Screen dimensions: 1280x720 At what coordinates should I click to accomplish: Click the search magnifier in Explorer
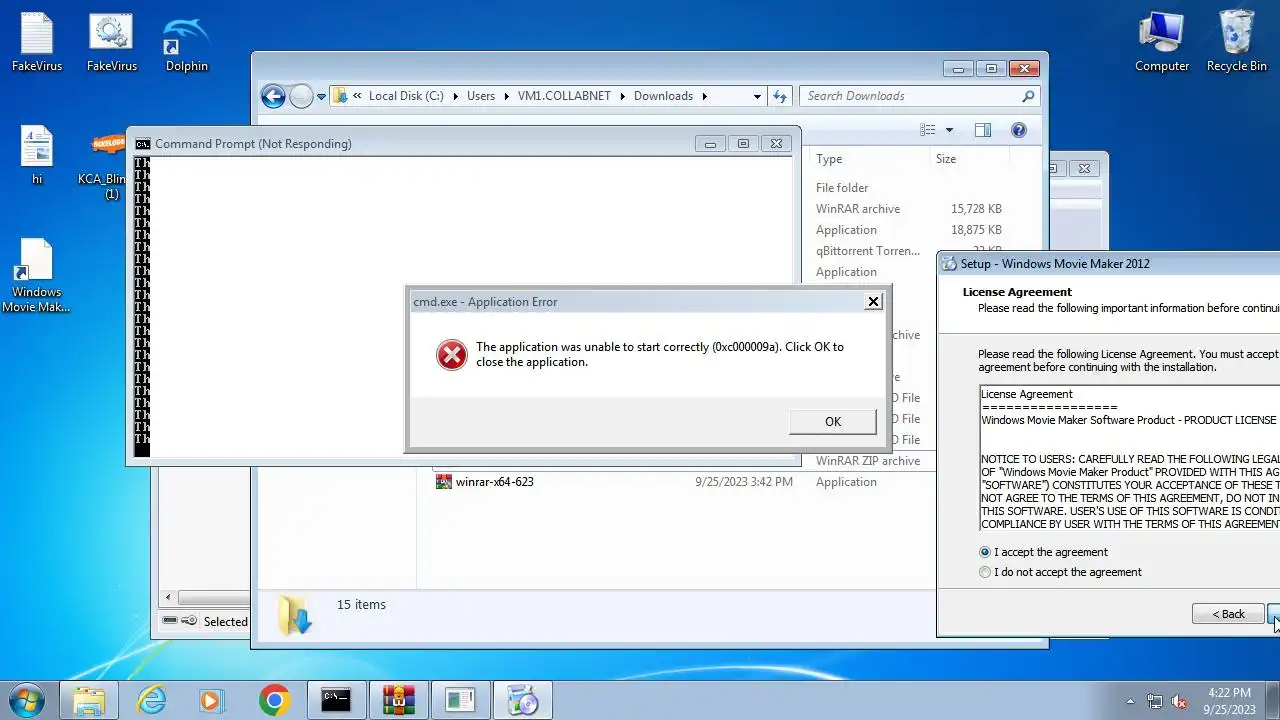pyautogui.click(x=1028, y=96)
